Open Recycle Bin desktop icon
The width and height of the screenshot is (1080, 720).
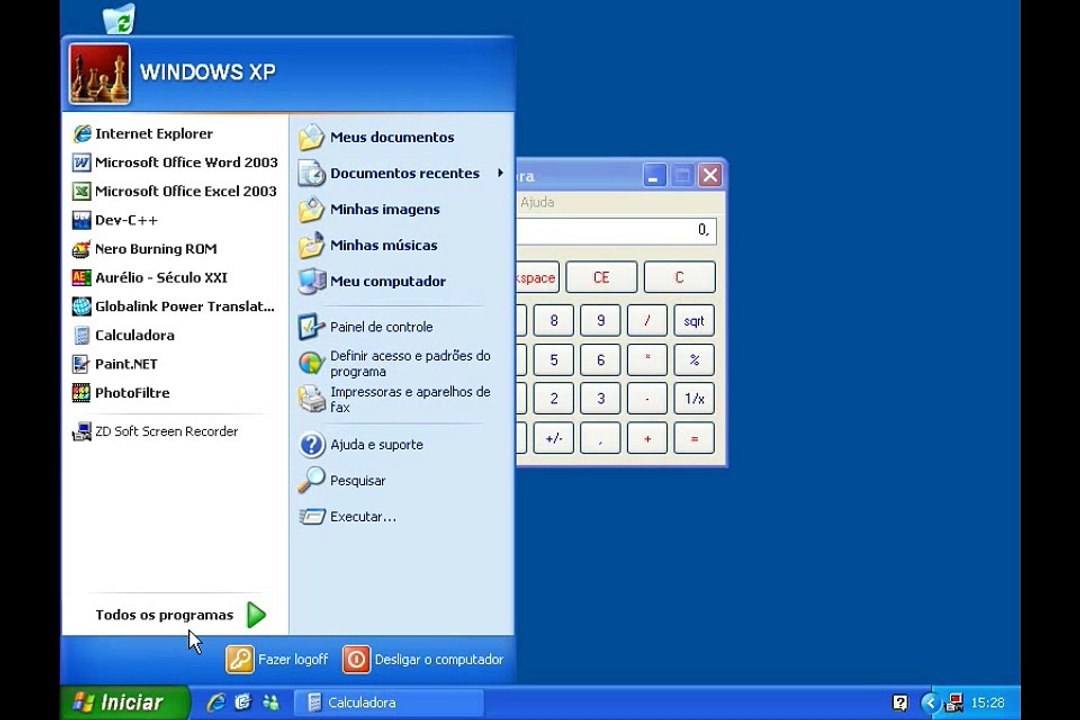[119, 19]
